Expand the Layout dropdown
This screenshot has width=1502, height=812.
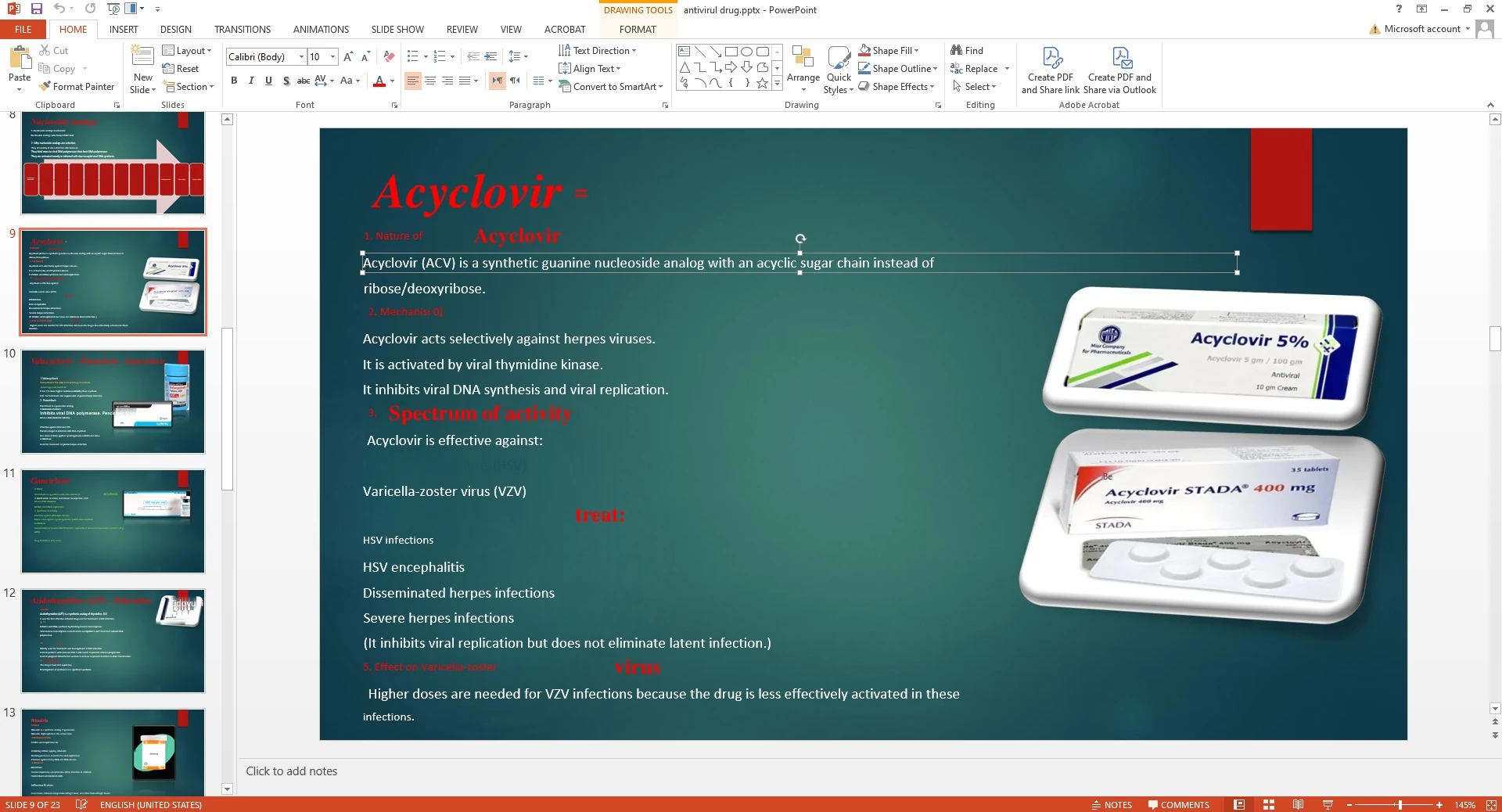[187, 50]
